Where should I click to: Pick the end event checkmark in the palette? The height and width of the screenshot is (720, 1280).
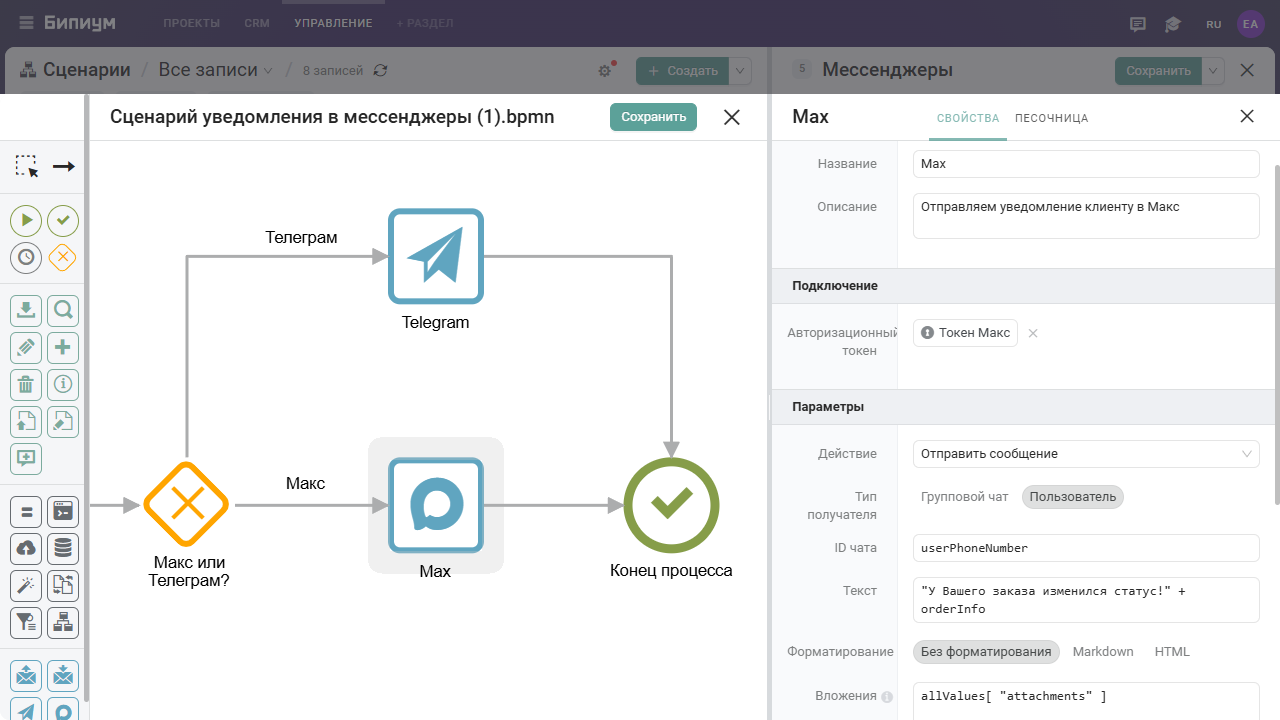coord(63,220)
